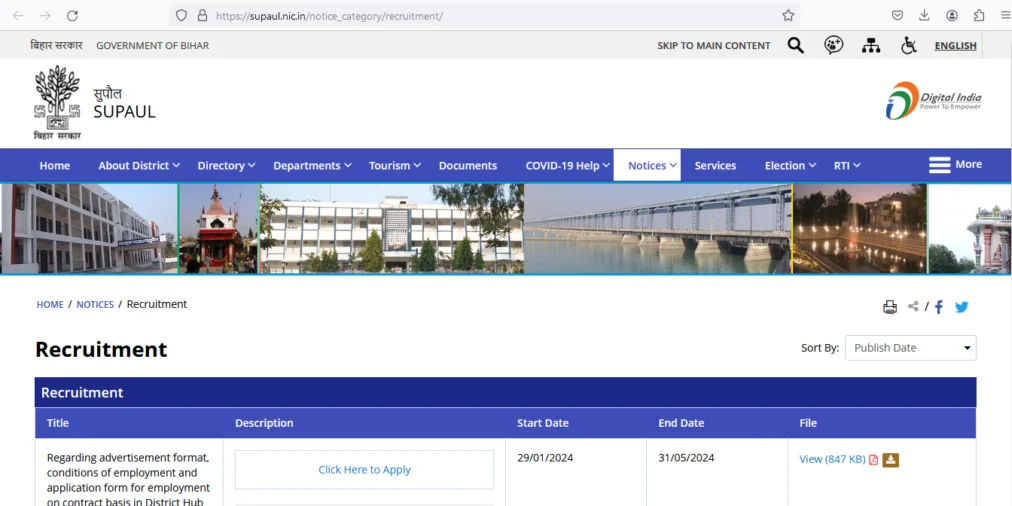Click SKIP TO MAIN CONTENT link
Viewport: 1012px width, 506px height.
click(x=714, y=46)
